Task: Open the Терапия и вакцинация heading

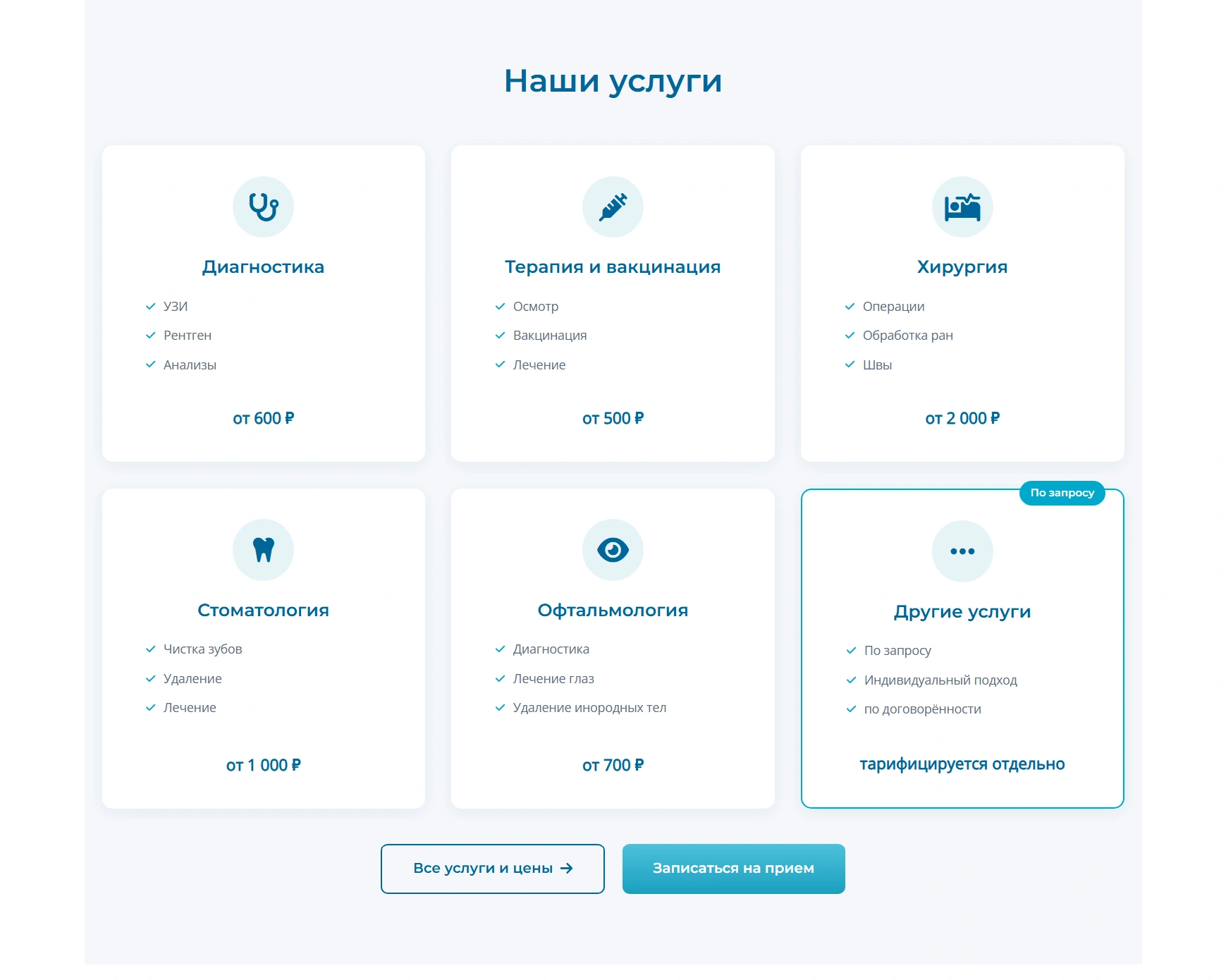Action: (x=613, y=267)
